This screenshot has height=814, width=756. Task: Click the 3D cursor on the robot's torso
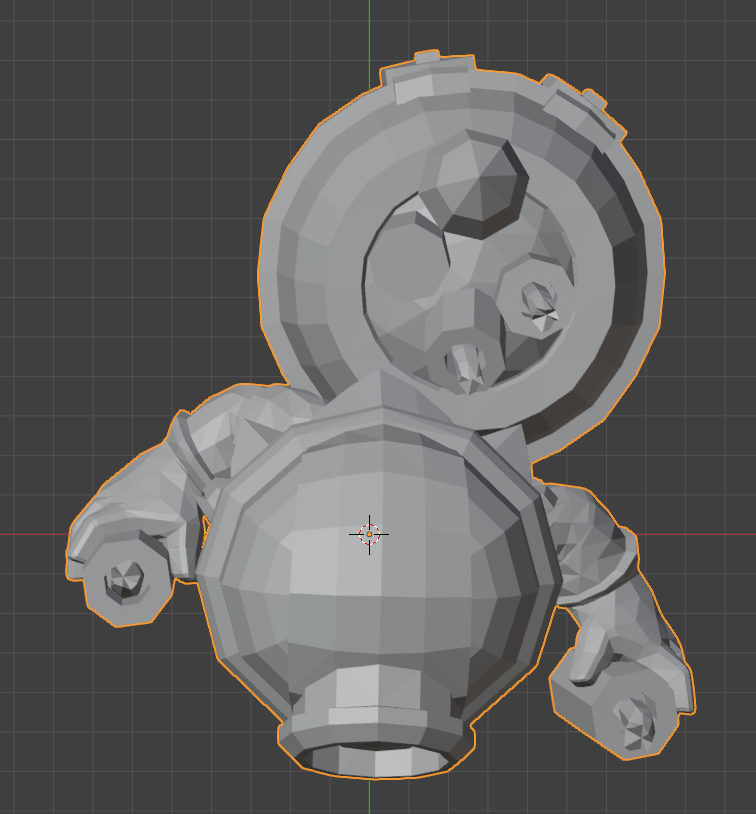pos(369,535)
